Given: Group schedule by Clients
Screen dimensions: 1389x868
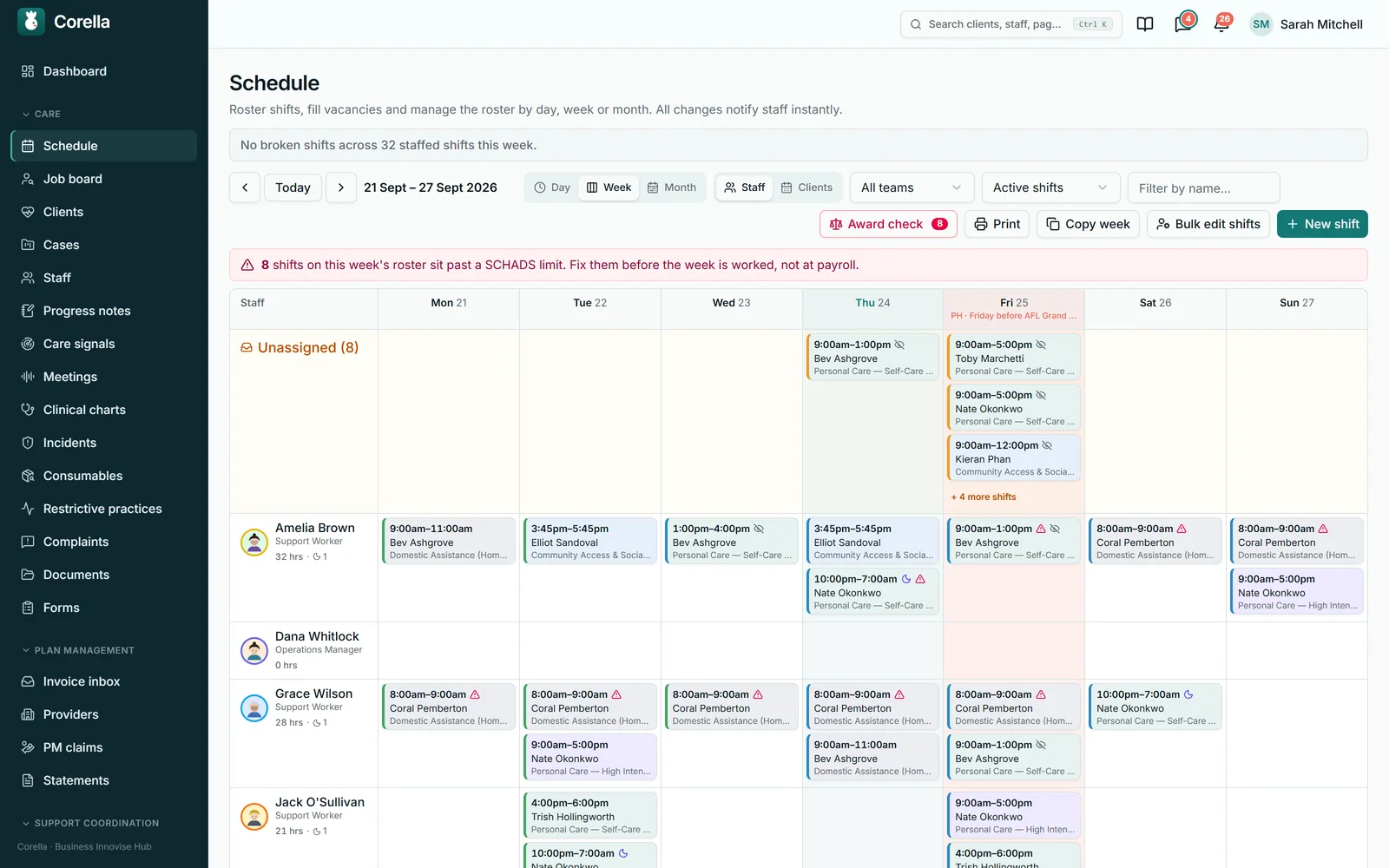Looking at the screenshot, I should pos(806,187).
